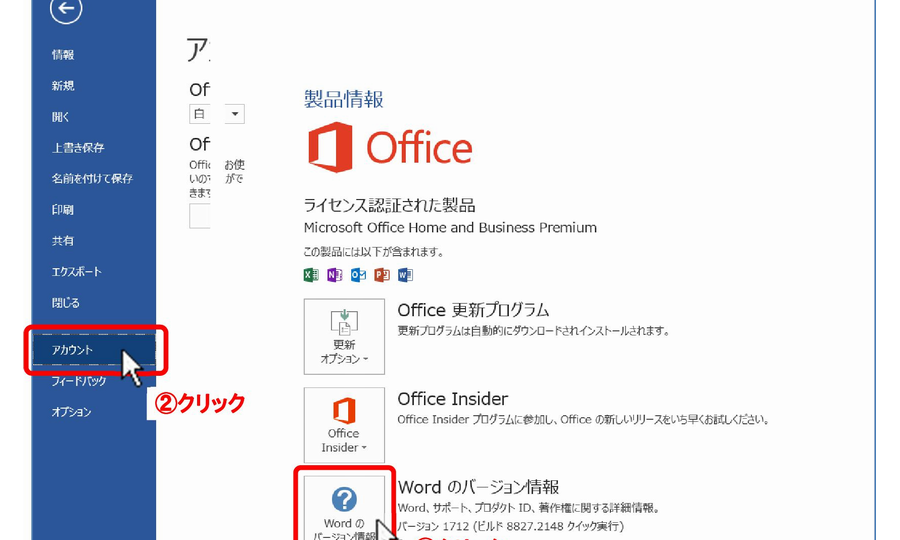The height and width of the screenshot is (540, 900).
Task: Click the Word のバージョン情報 heading
Action: coord(478,487)
